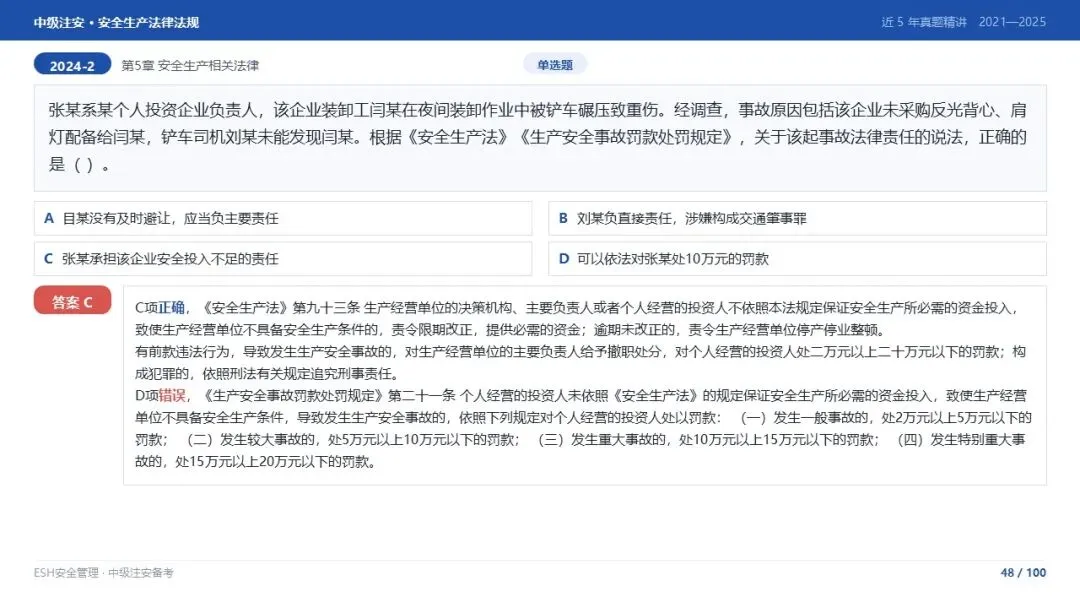Click the blue 正确 word in explanation
The height and width of the screenshot is (608, 1080).
pyautogui.click(x=172, y=308)
